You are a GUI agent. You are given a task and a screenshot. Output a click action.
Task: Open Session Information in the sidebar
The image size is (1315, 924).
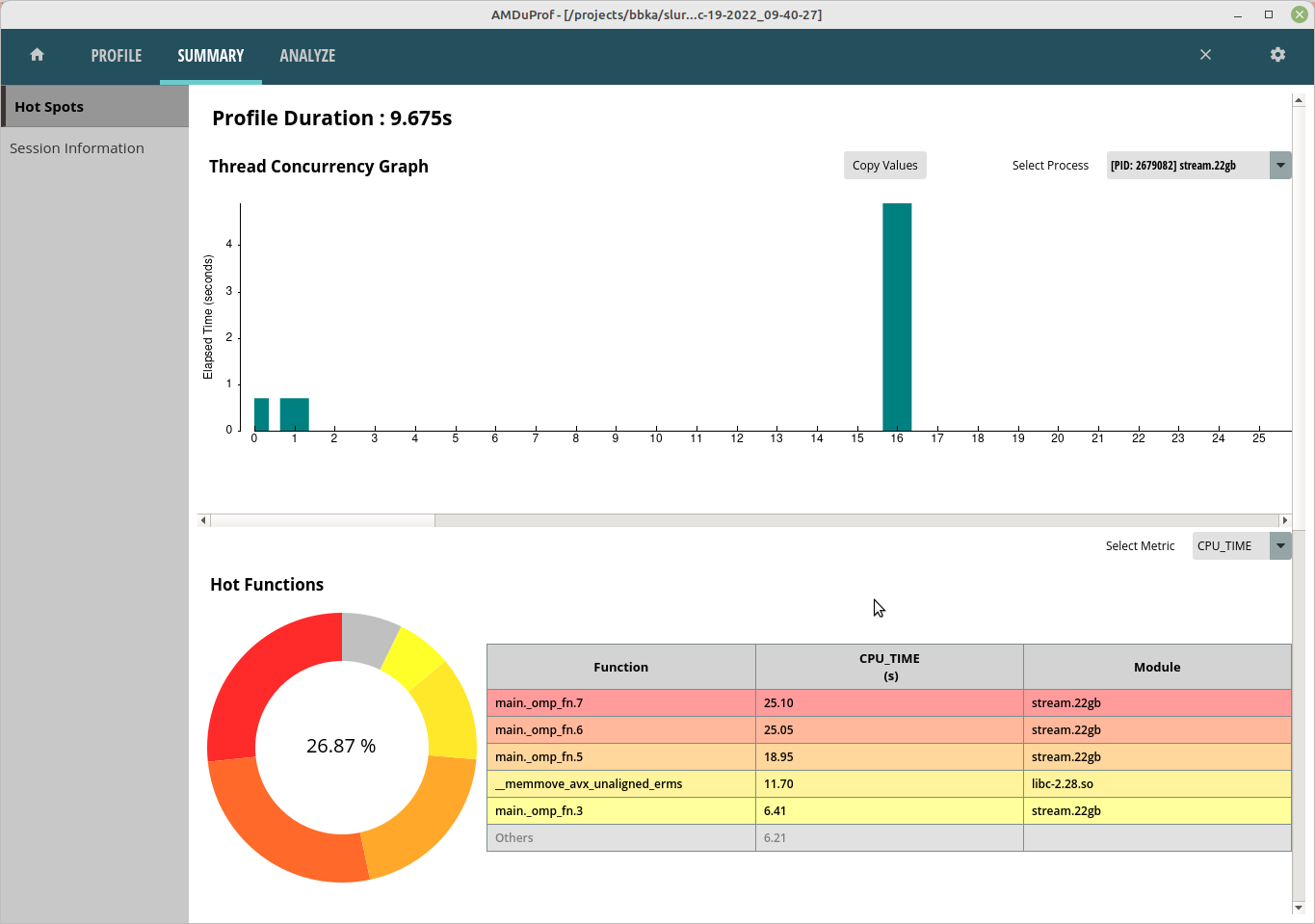tap(77, 147)
